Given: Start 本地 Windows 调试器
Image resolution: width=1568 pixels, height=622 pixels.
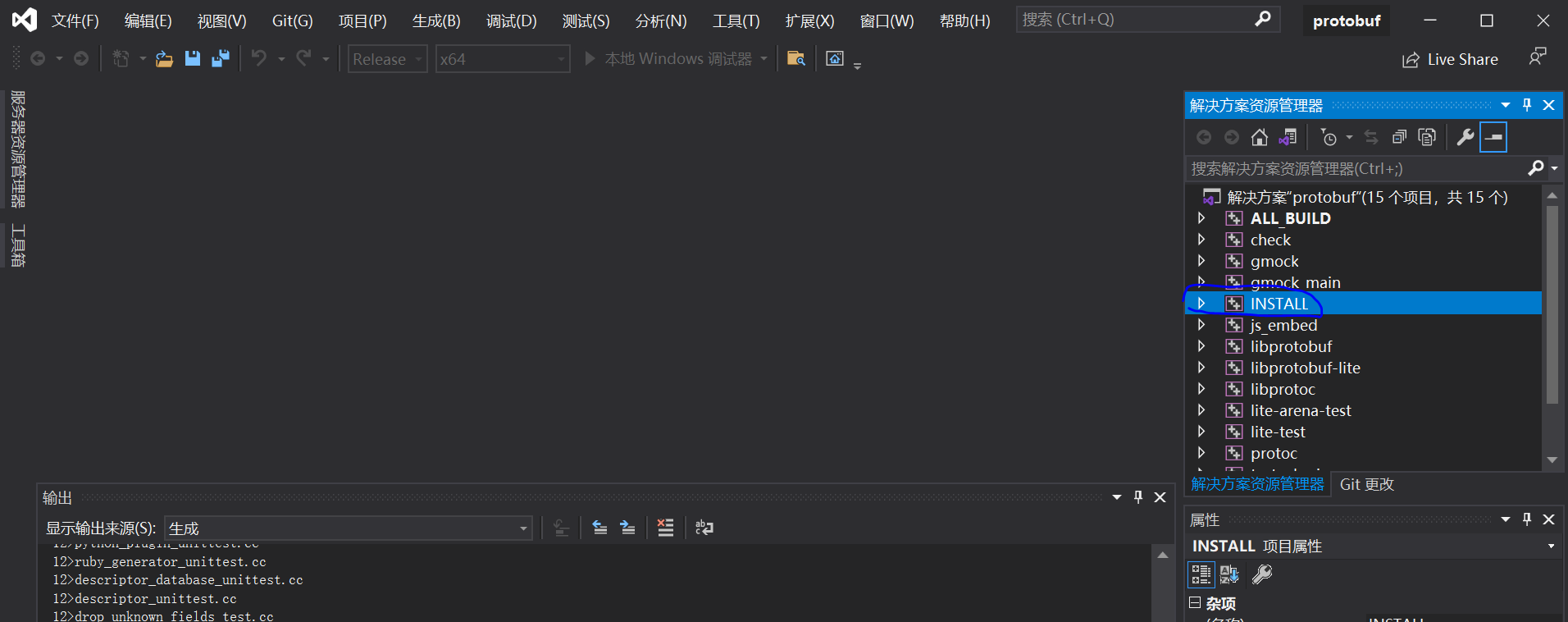Looking at the screenshot, I should [x=668, y=59].
